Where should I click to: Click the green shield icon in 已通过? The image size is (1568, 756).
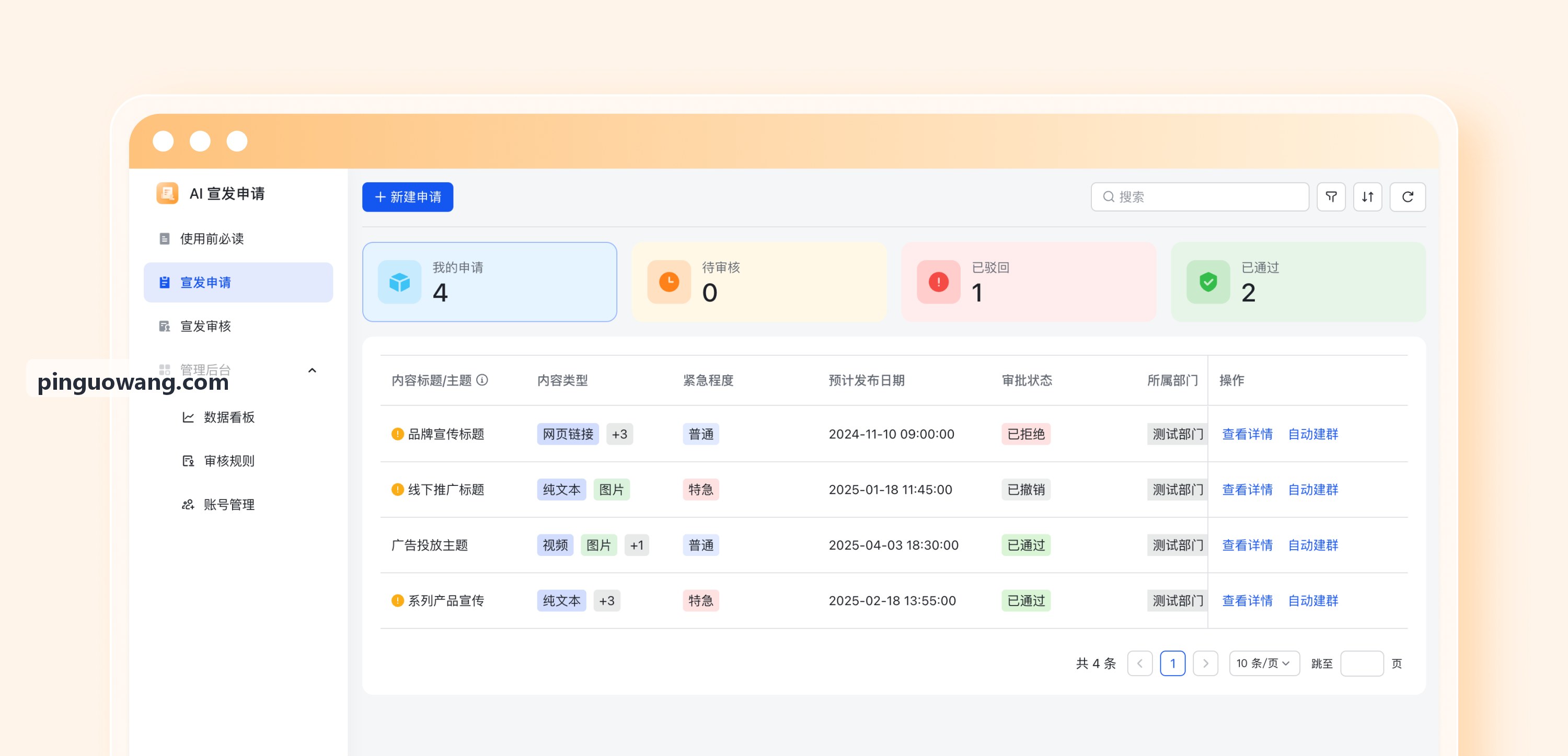coord(1208,282)
